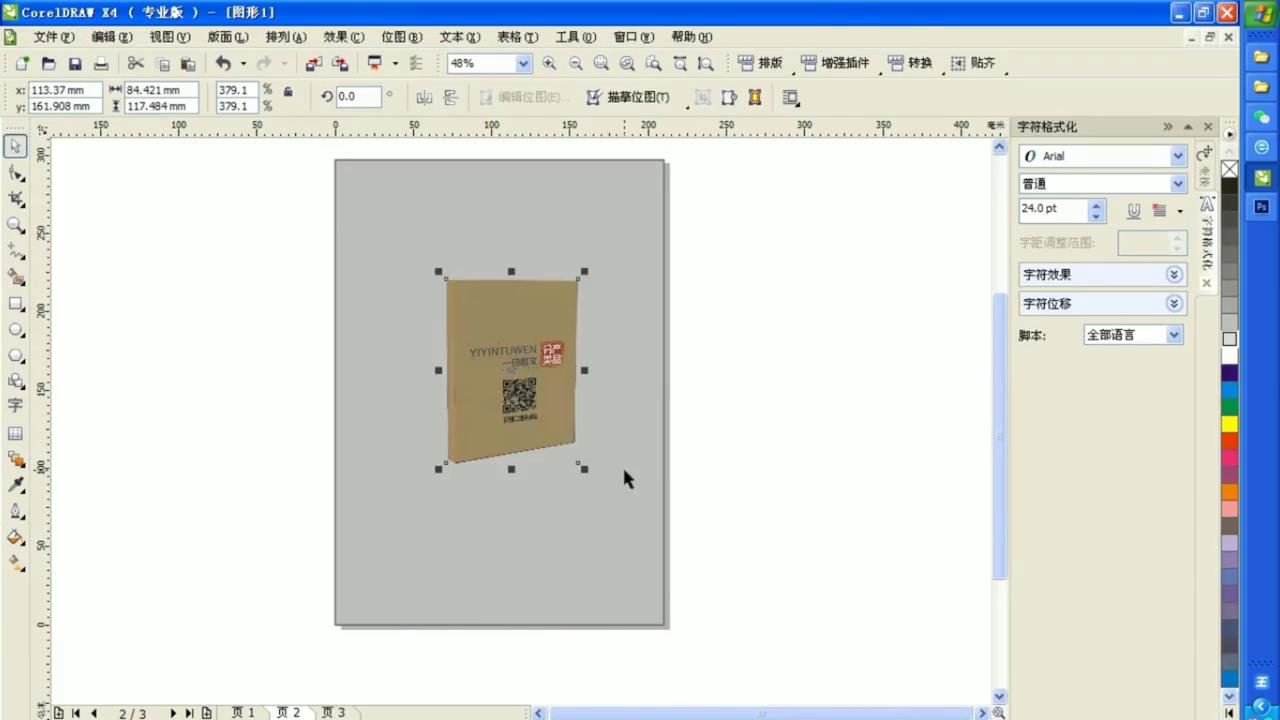1280x720 pixels.
Task: Select the Outline pen tool
Action: pyautogui.click(x=15, y=511)
